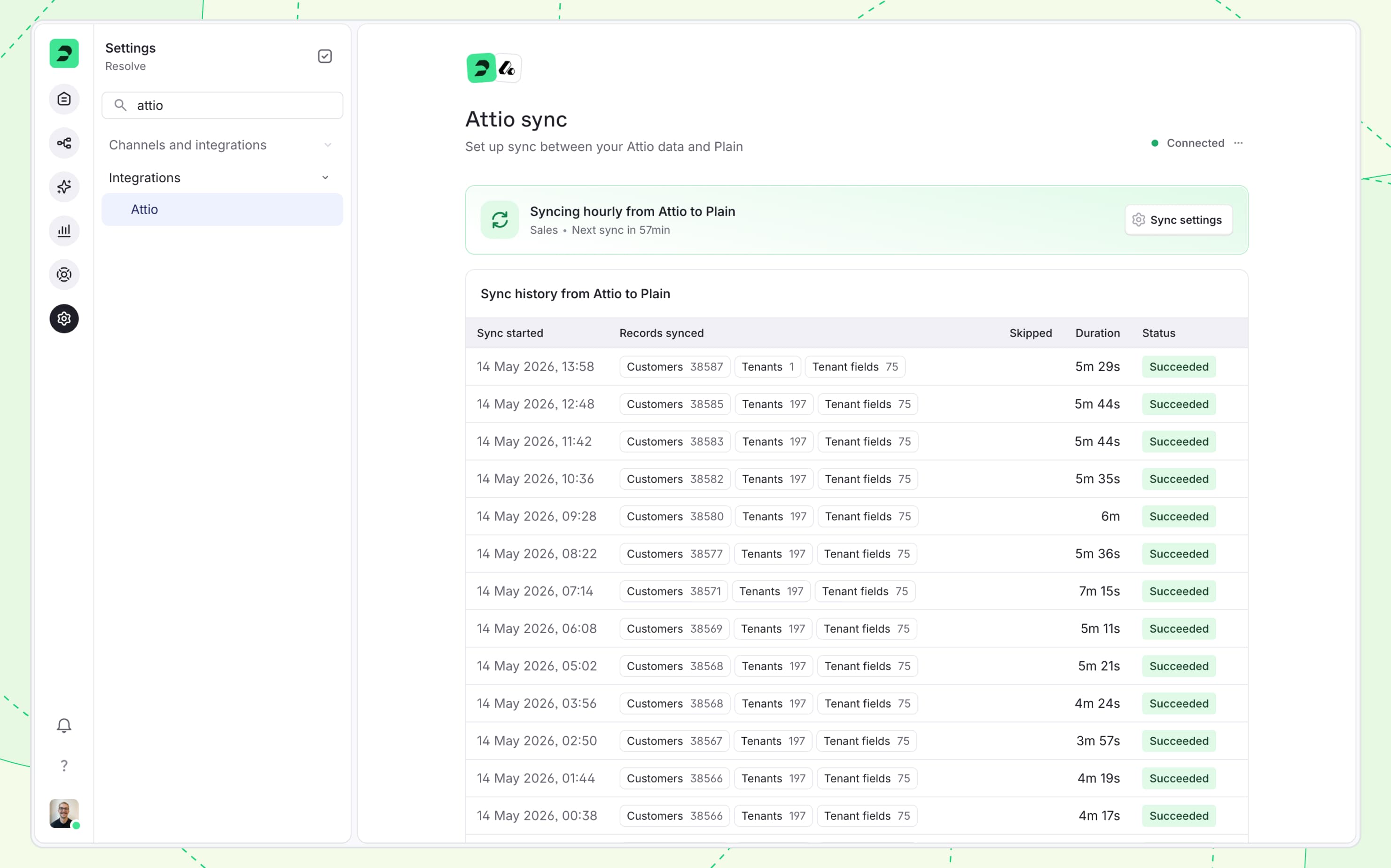Click the Customers 38567 chip
The width and height of the screenshot is (1391, 868).
pos(674,741)
